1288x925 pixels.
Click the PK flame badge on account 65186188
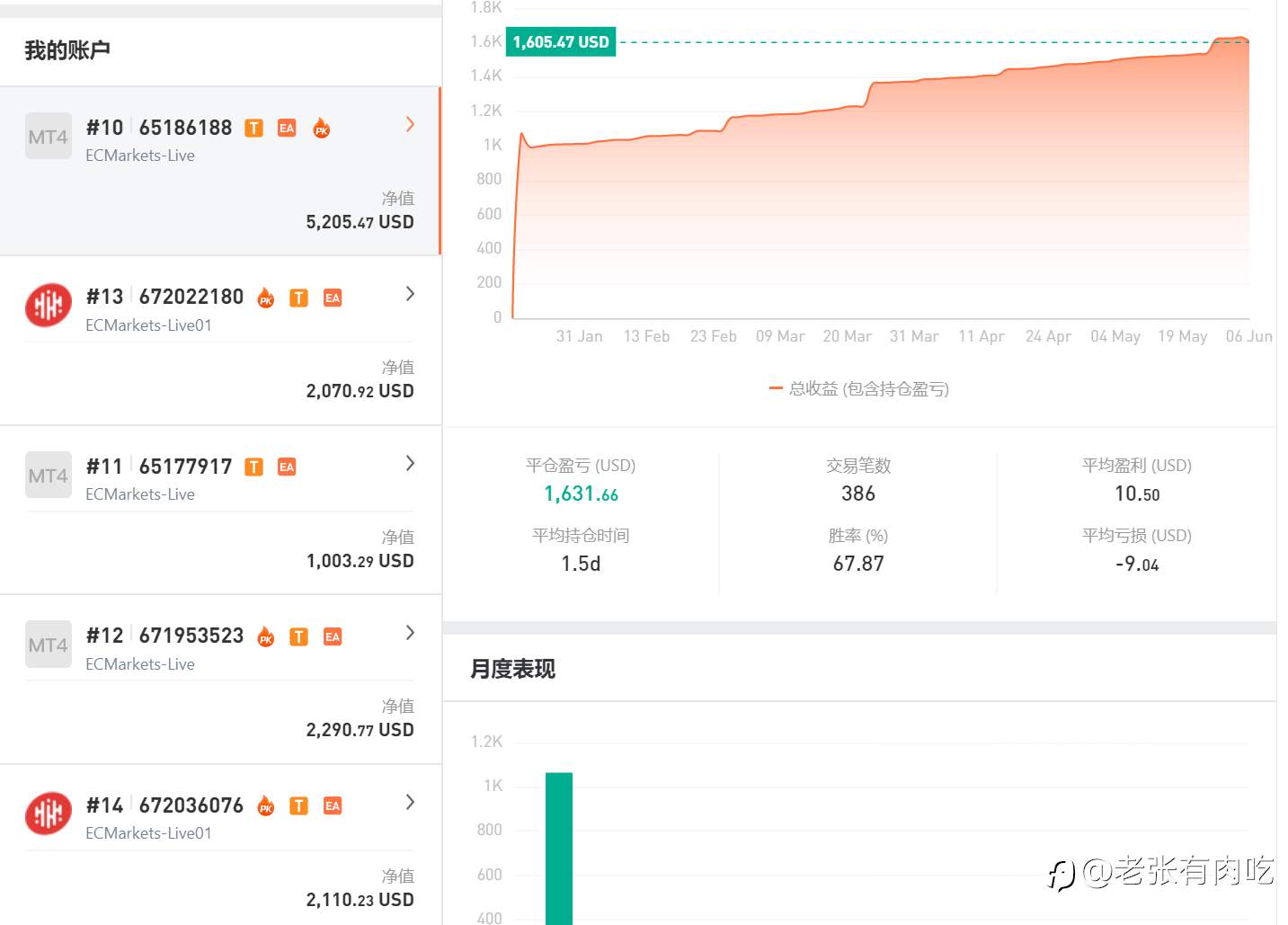[x=321, y=128]
